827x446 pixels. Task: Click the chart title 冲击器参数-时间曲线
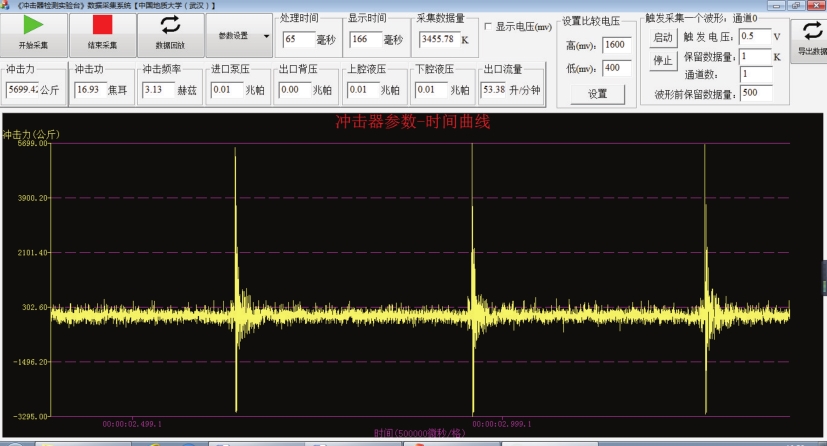(x=412, y=122)
